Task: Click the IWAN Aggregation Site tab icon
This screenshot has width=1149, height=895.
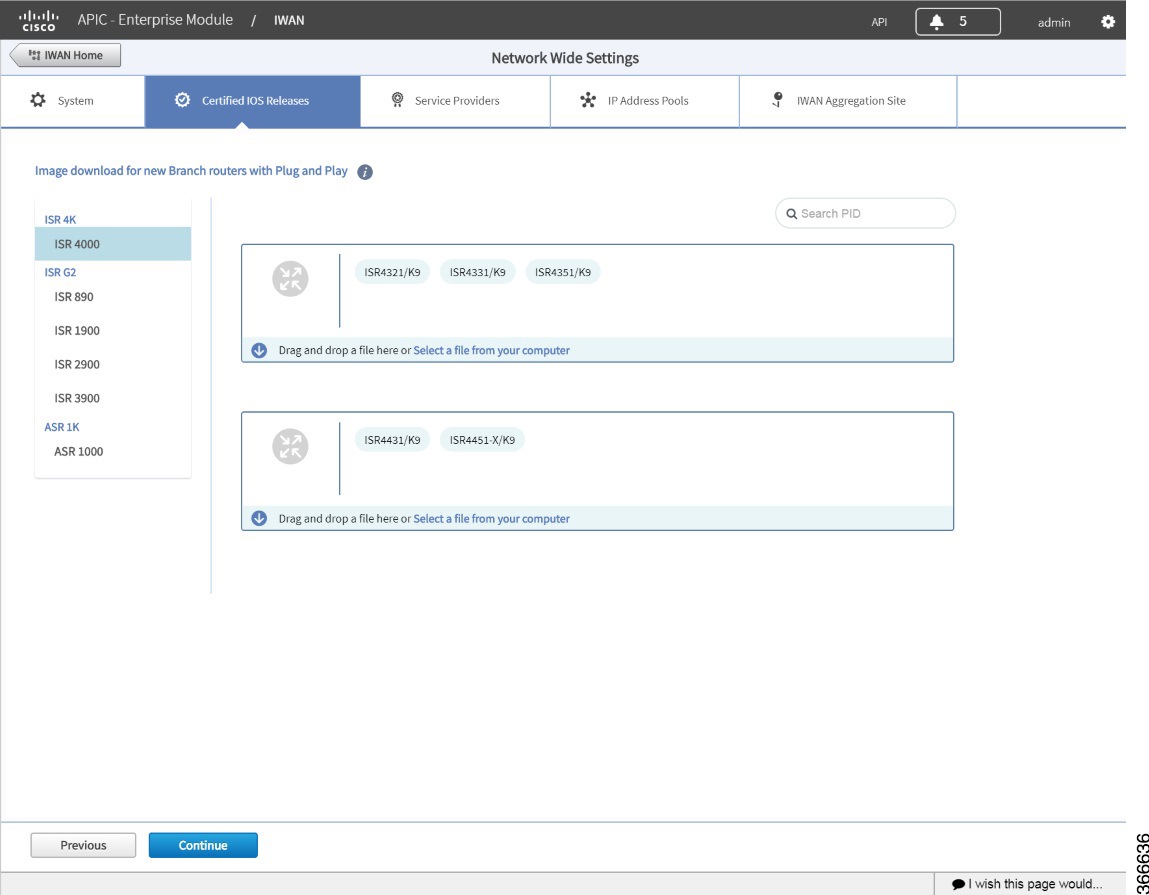Action: tap(777, 100)
